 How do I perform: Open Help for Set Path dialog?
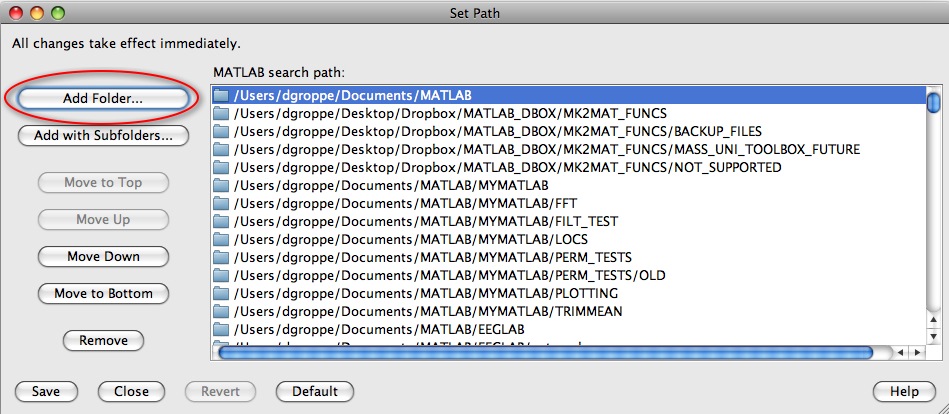904,392
